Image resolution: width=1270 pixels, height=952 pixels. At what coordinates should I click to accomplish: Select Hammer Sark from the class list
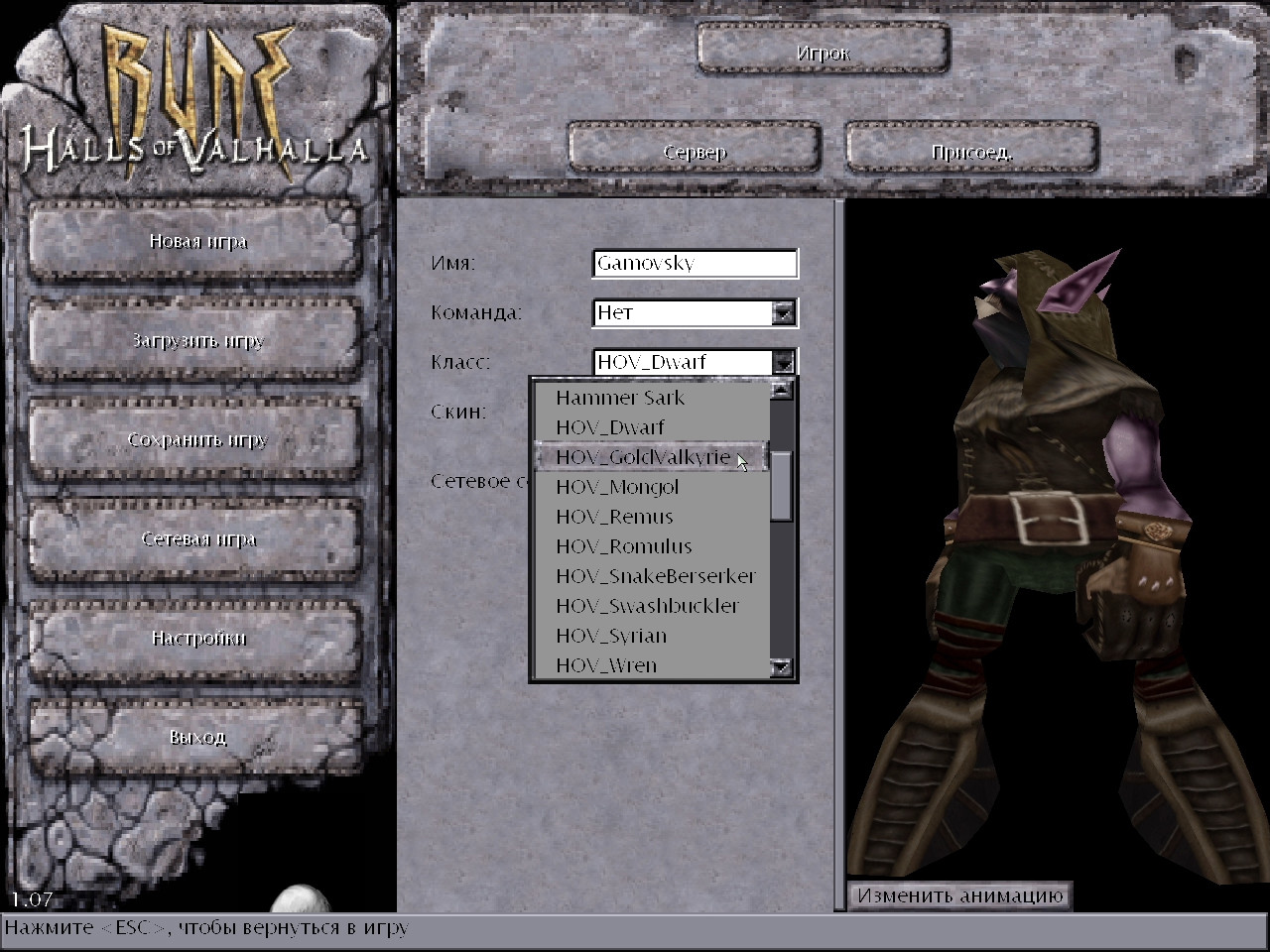pyautogui.click(x=652, y=398)
